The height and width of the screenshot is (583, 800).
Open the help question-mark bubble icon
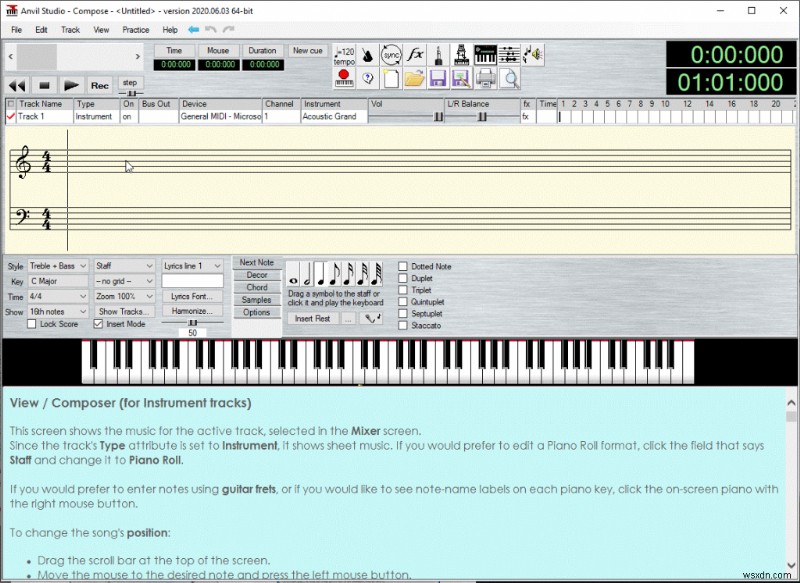[367, 79]
